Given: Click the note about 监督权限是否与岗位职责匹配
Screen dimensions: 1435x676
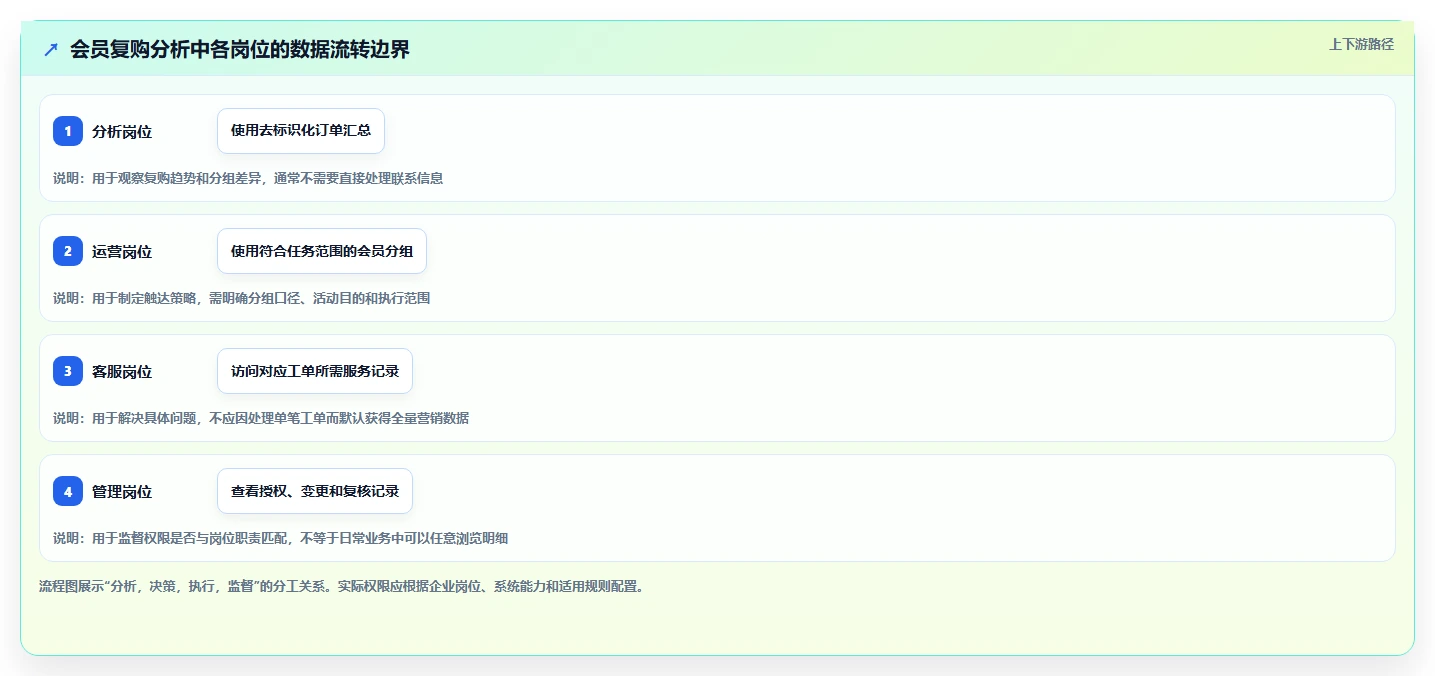Looking at the screenshot, I should 280,538.
